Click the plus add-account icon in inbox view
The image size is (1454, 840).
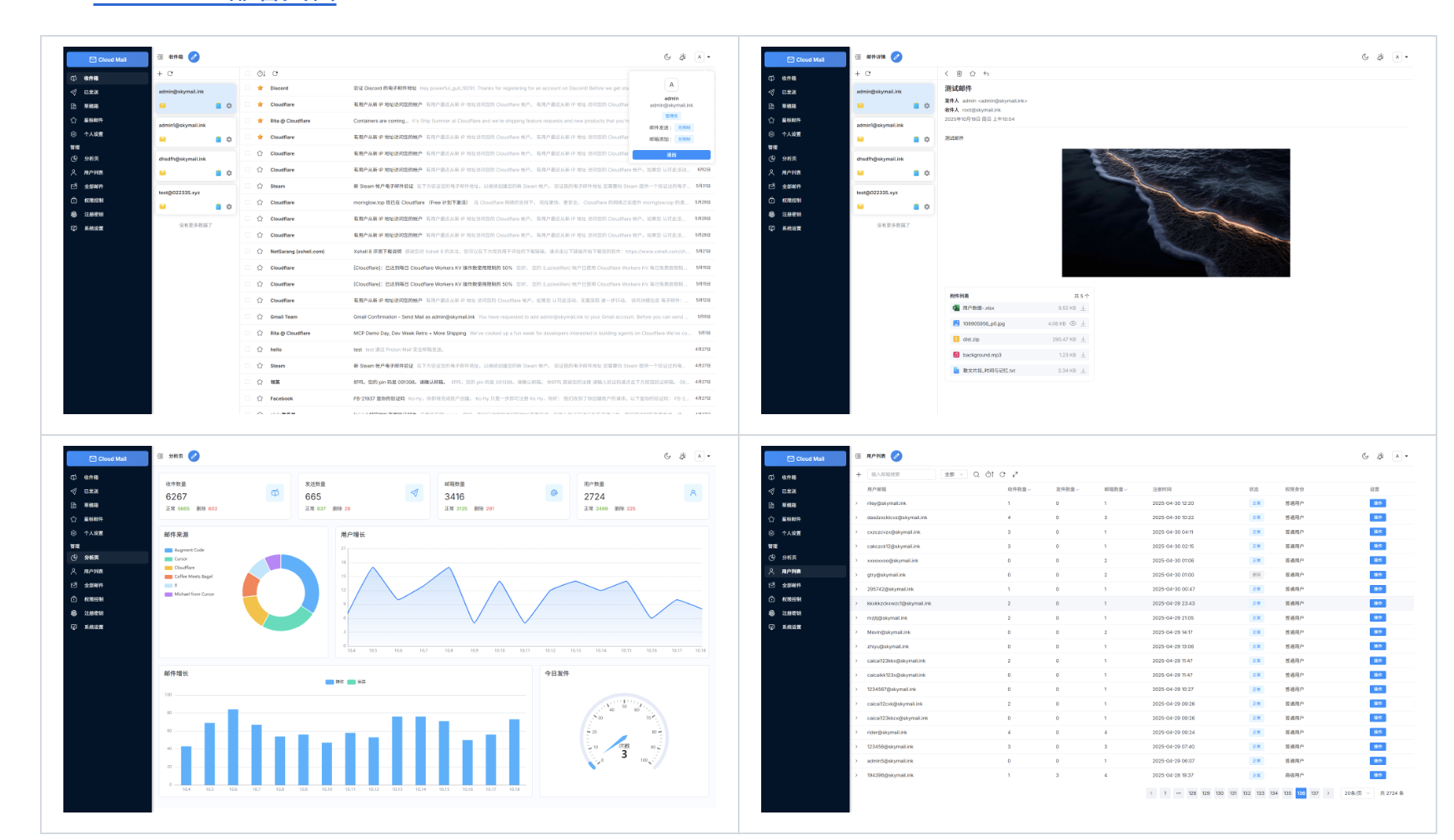click(x=160, y=73)
